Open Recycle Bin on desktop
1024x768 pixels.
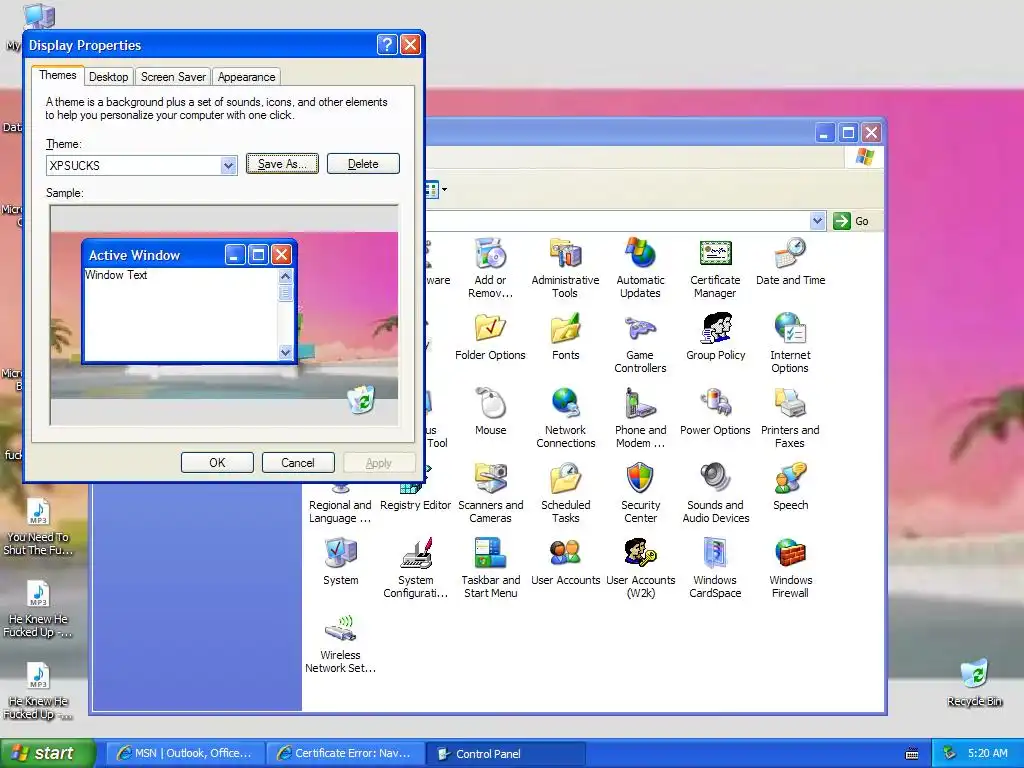[974, 682]
